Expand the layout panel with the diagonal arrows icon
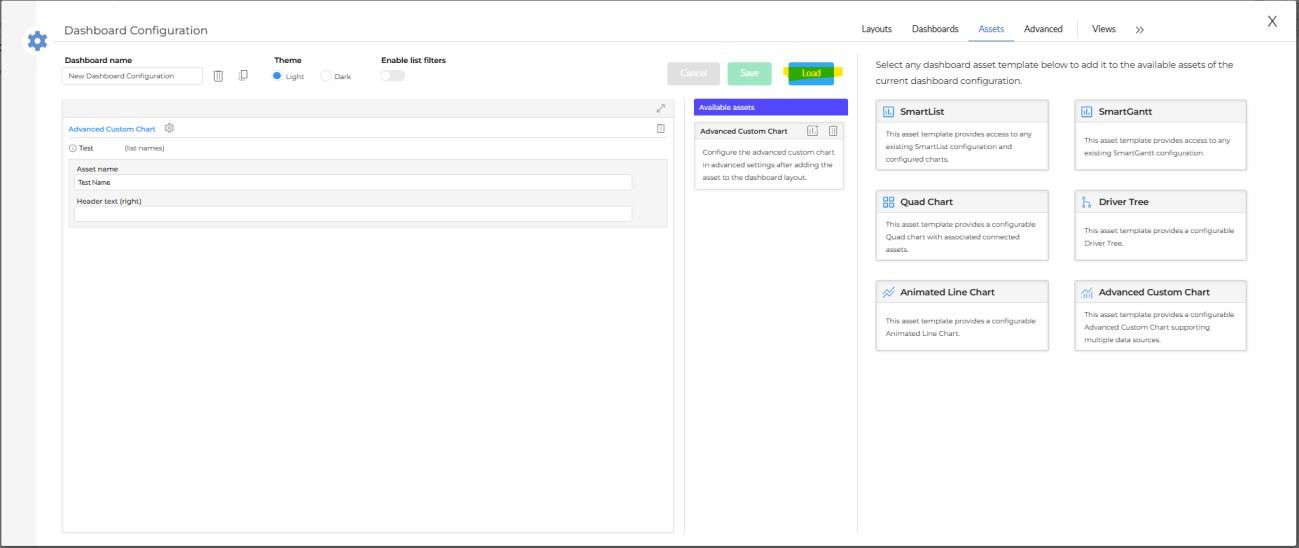Image resolution: width=1299 pixels, height=548 pixels. [661, 108]
